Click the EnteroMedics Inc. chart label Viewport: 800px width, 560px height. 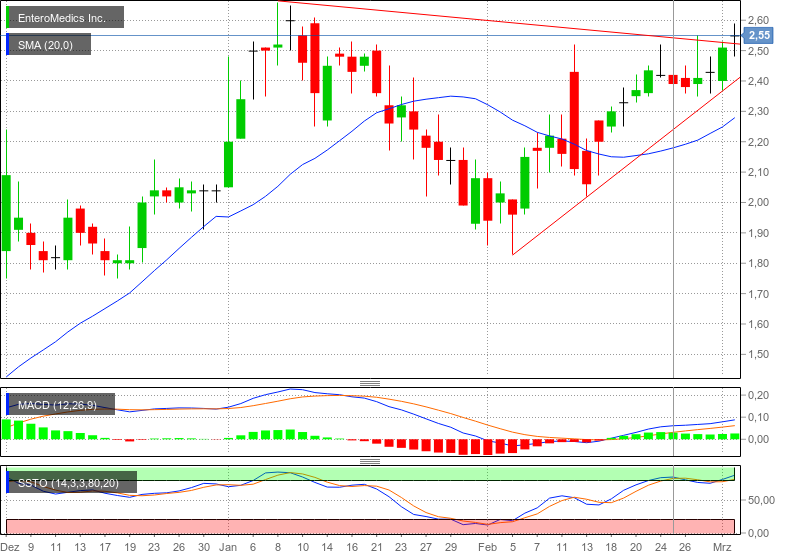pyautogui.click(x=68, y=18)
